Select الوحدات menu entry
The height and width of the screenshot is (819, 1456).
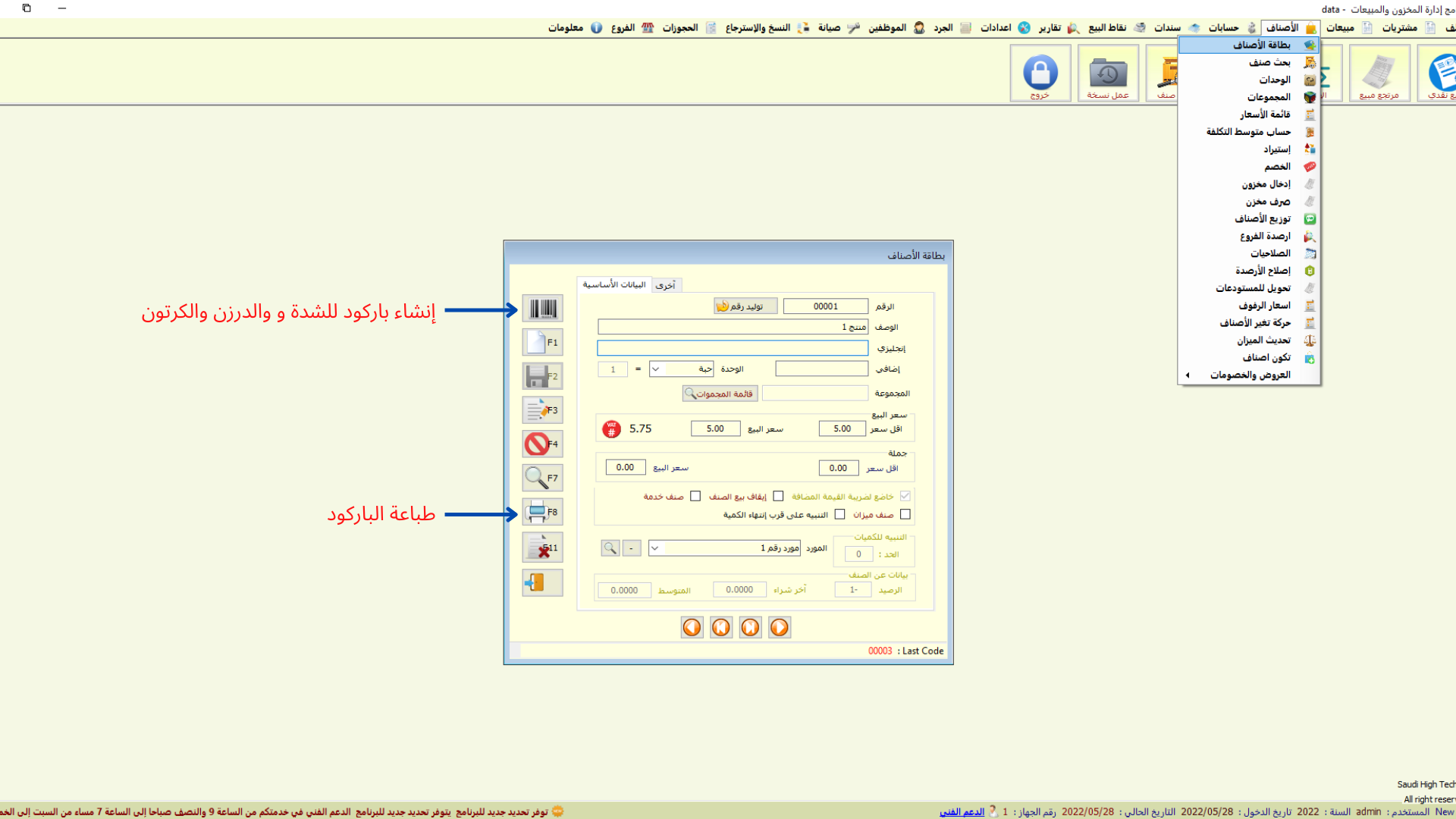coord(1249,80)
